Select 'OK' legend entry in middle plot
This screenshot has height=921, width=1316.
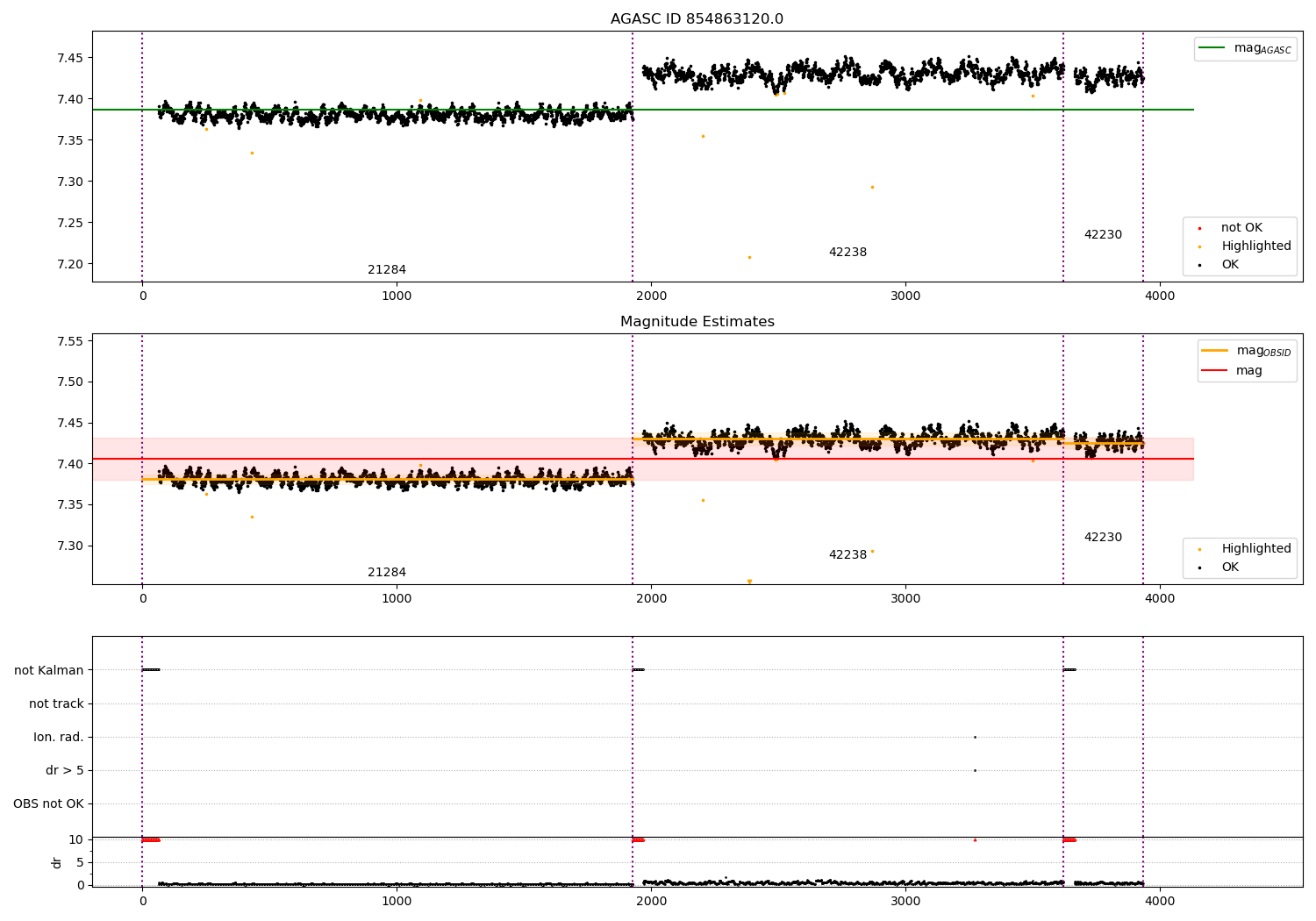tap(1219, 567)
